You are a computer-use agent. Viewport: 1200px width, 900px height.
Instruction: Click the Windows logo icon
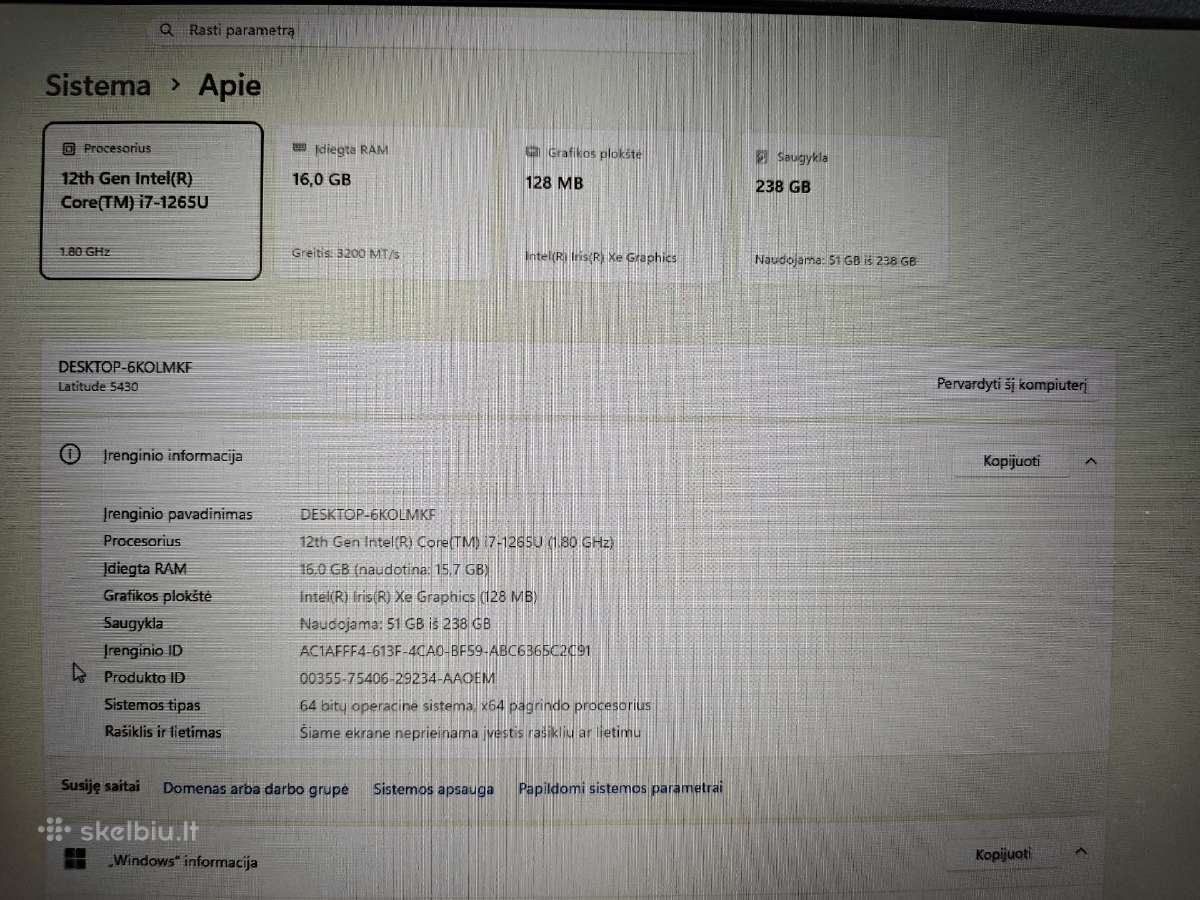pos(74,859)
